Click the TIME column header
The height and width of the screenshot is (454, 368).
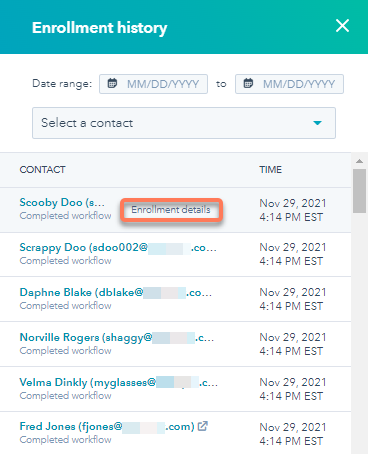271,170
